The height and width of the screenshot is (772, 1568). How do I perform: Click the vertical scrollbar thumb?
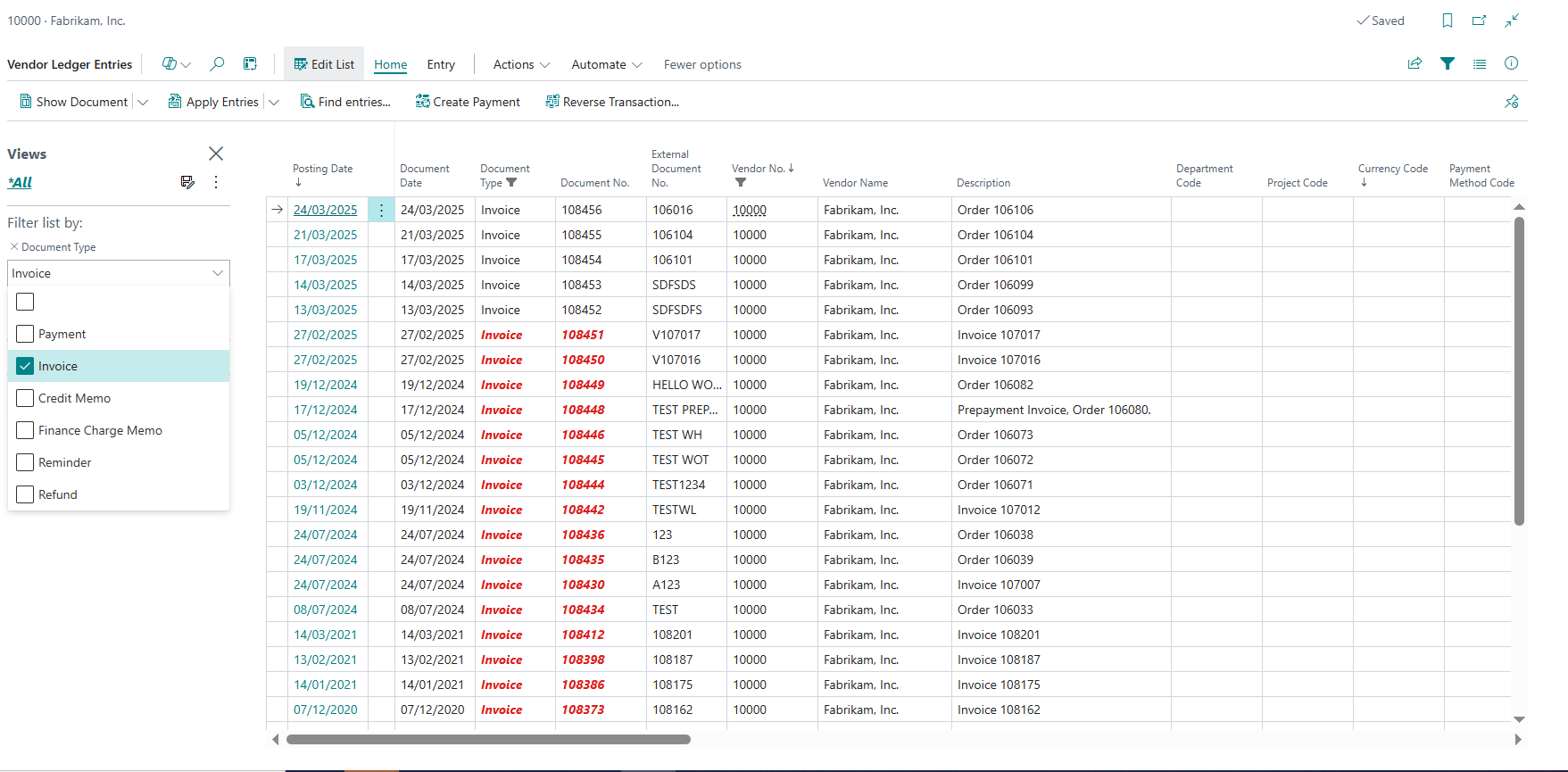pos(1519,370)
